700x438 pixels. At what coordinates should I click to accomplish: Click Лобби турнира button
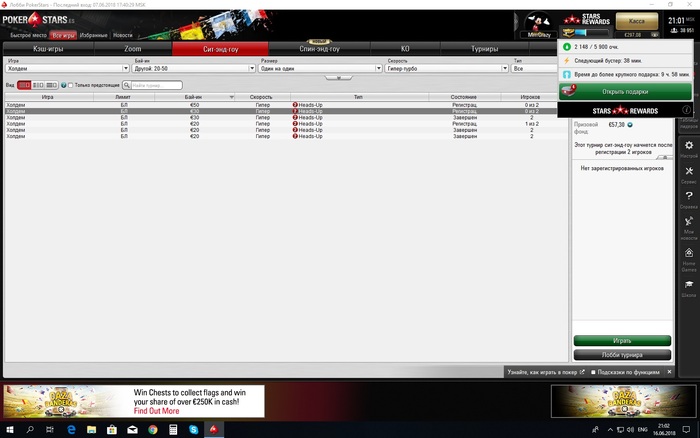pos(622,355)
